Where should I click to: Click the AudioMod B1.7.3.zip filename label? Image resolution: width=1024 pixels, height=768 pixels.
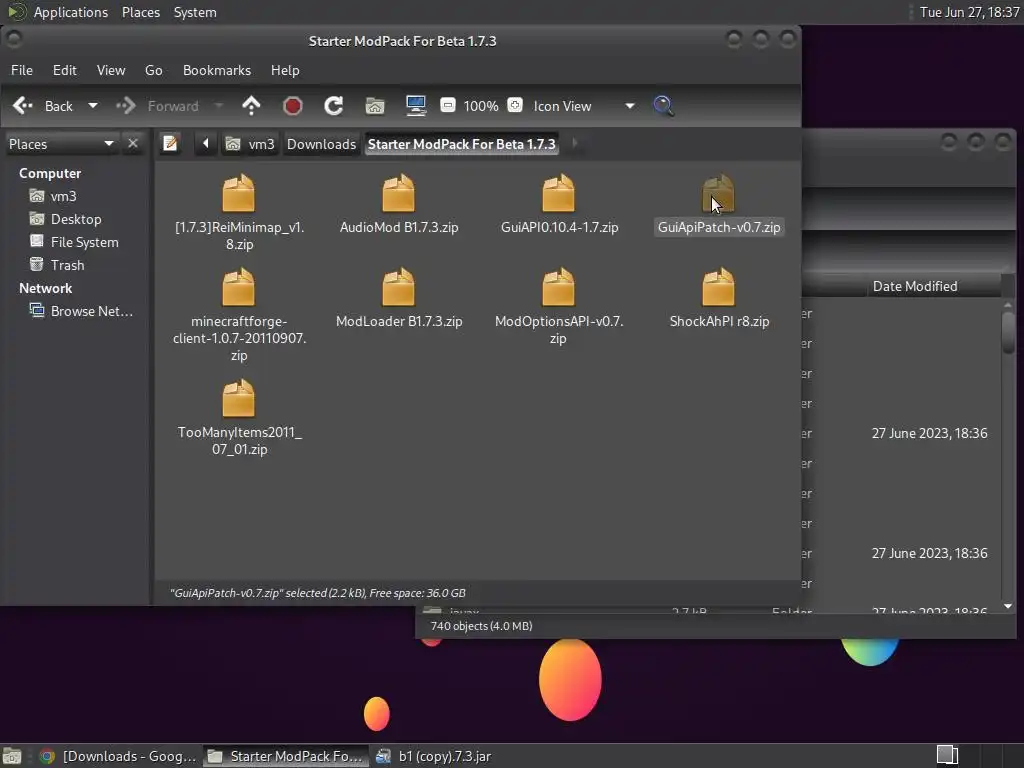399,227
